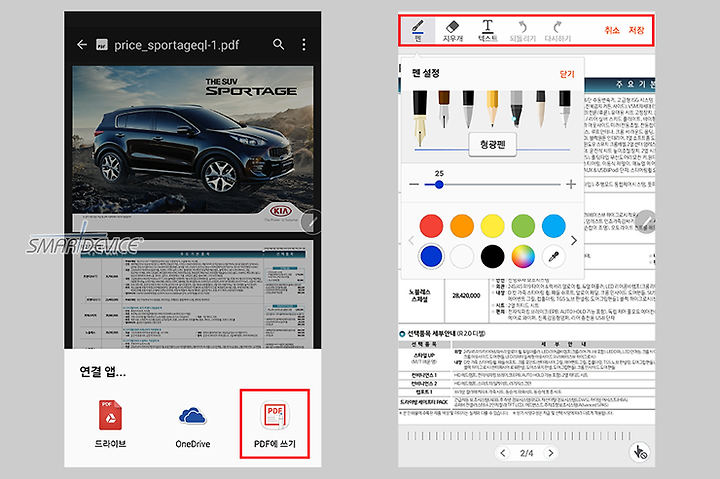Choose PDF에 쓰기 app
Screen dimensions: 720x479
pos(275,423)
